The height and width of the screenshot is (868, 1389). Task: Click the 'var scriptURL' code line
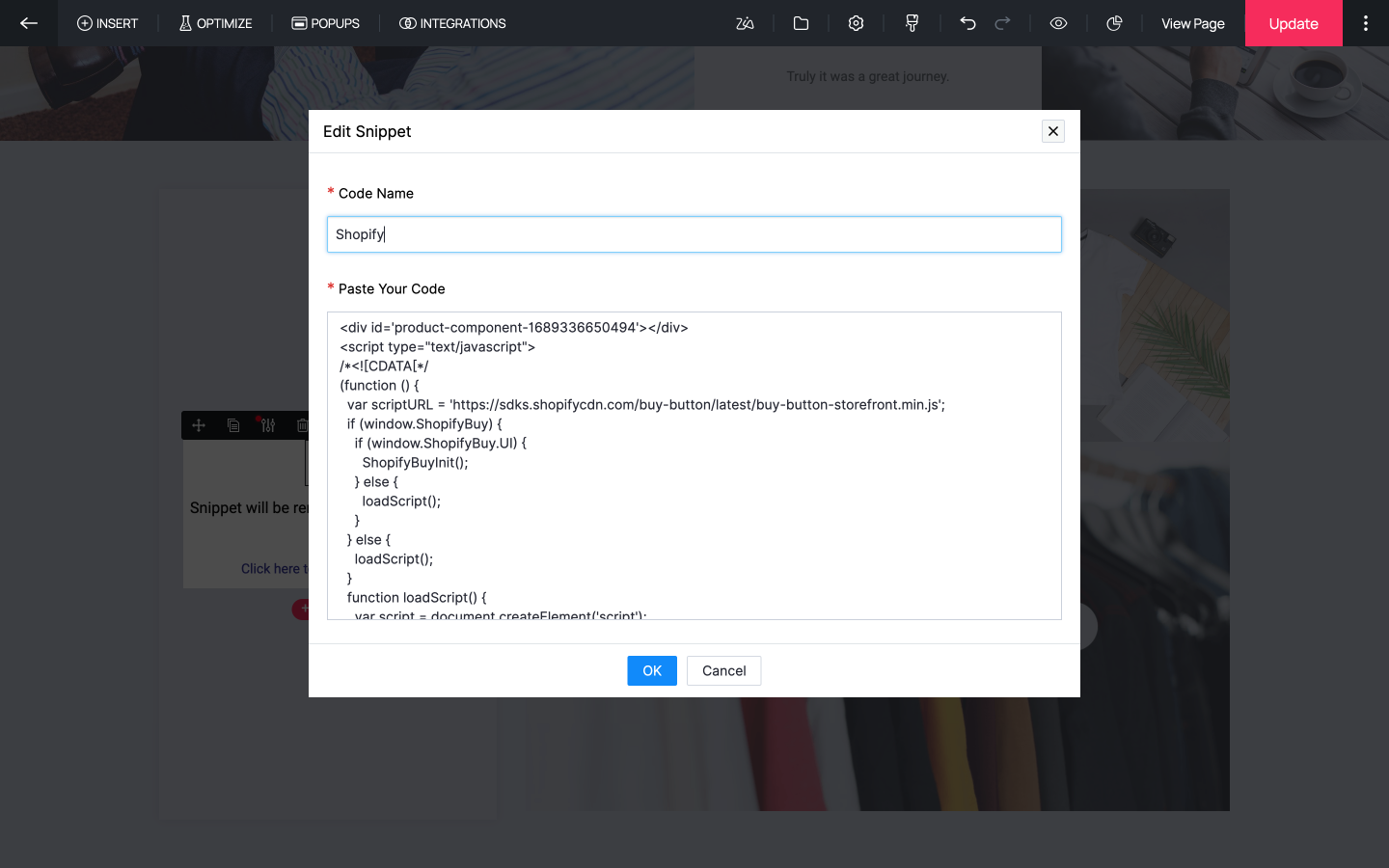click(x=646, y=405)
